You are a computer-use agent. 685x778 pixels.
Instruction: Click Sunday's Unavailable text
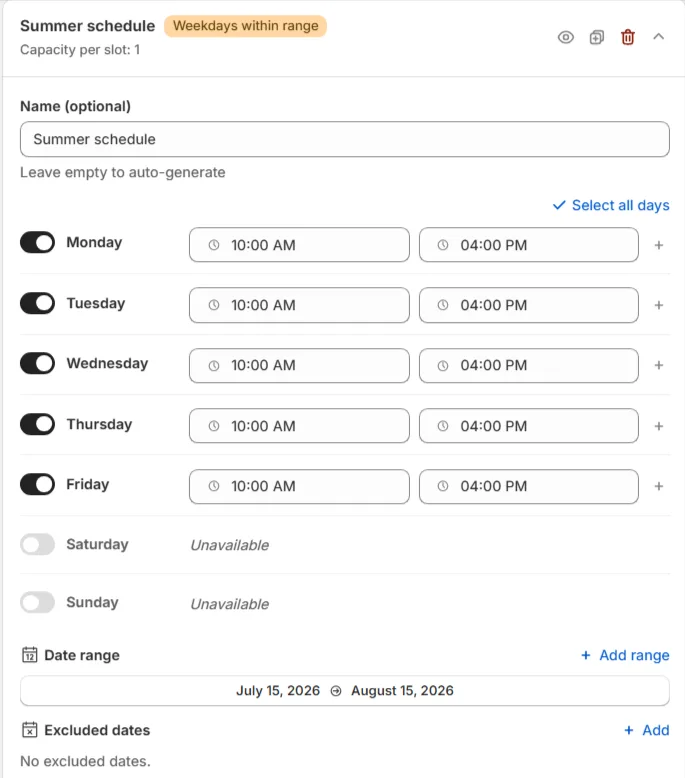click(x=230, y=604)
